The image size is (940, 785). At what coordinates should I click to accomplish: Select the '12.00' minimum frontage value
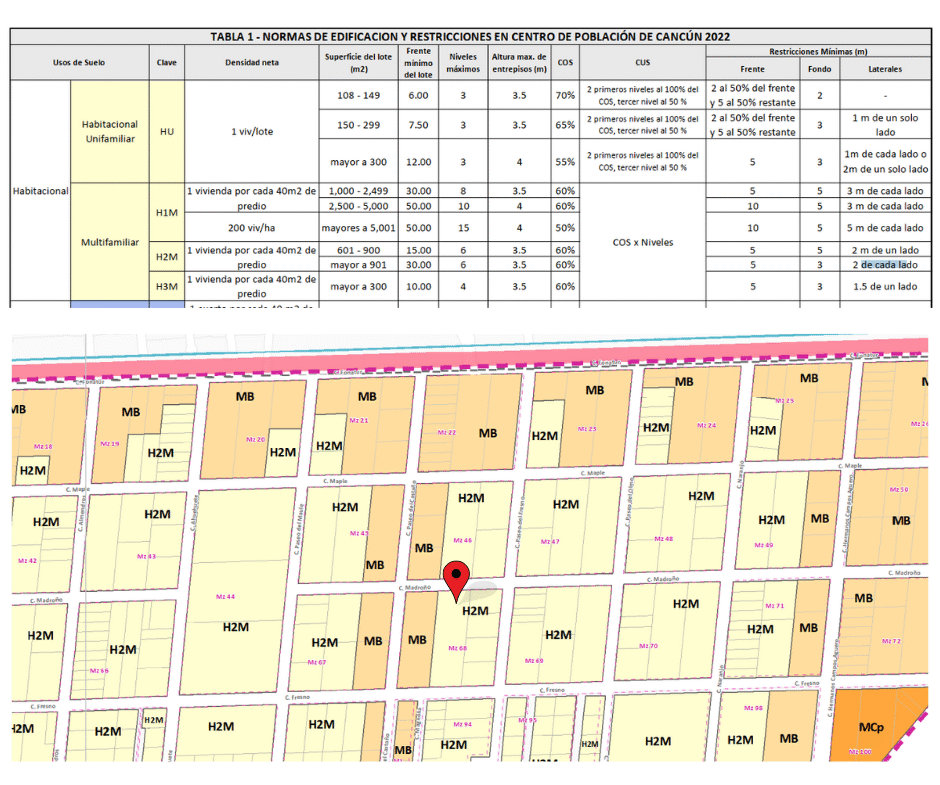pyautogui.click(x=418, y=162)
